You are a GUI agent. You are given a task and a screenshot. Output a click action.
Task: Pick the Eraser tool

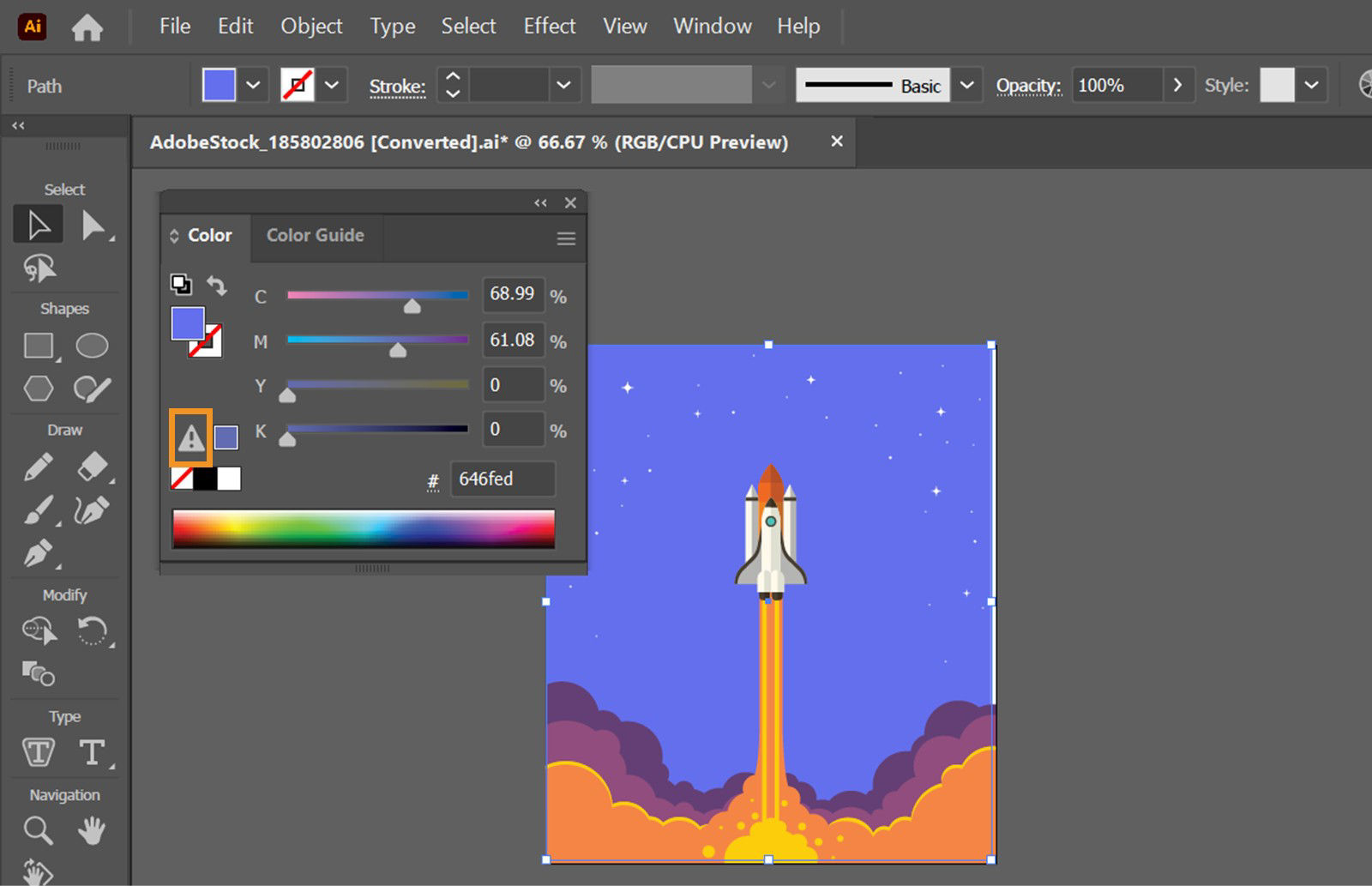pyautogui.click(x=92, y=467)
